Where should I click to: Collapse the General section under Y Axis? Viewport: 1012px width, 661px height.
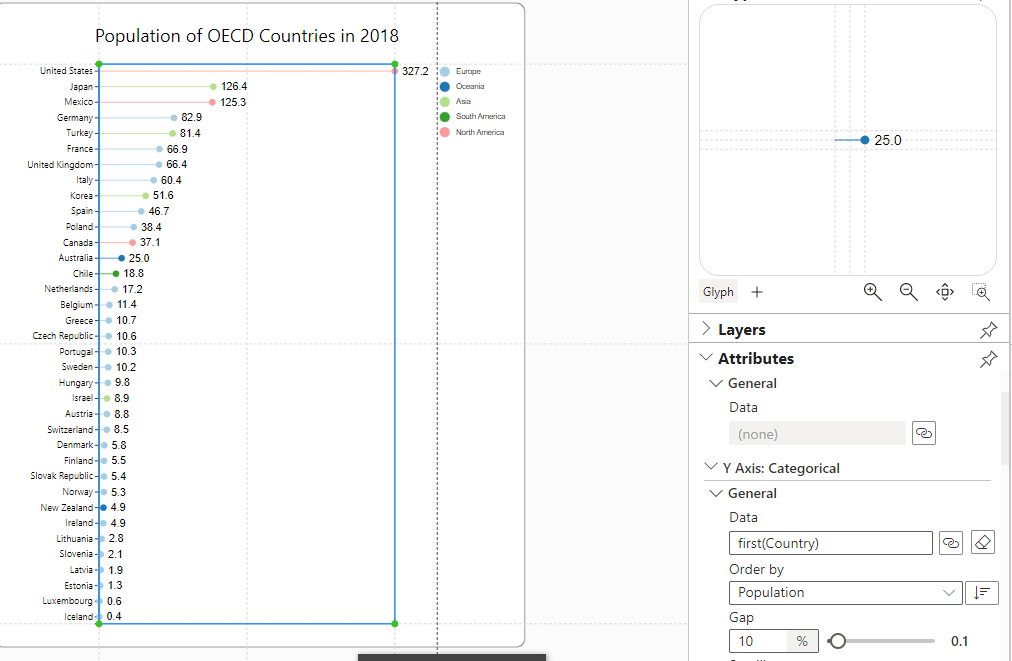716,493
